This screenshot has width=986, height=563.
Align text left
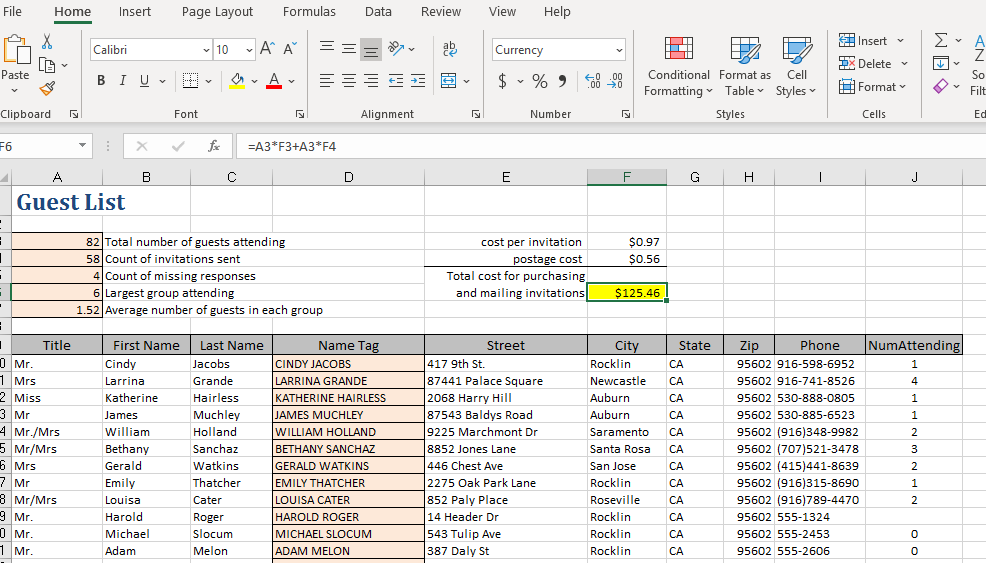click(x=326, y=81)
